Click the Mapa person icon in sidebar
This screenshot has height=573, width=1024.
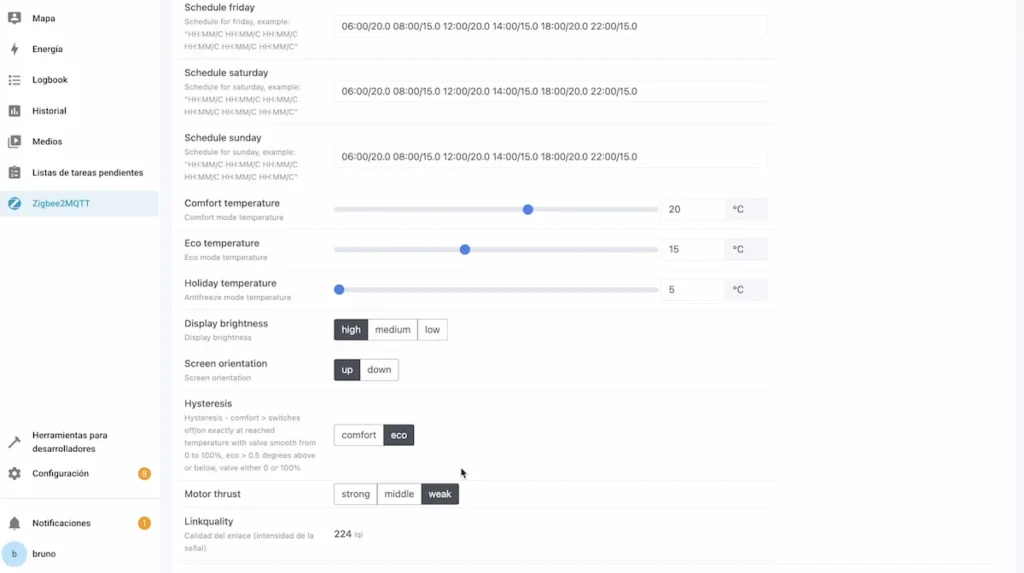pos(14,18)
